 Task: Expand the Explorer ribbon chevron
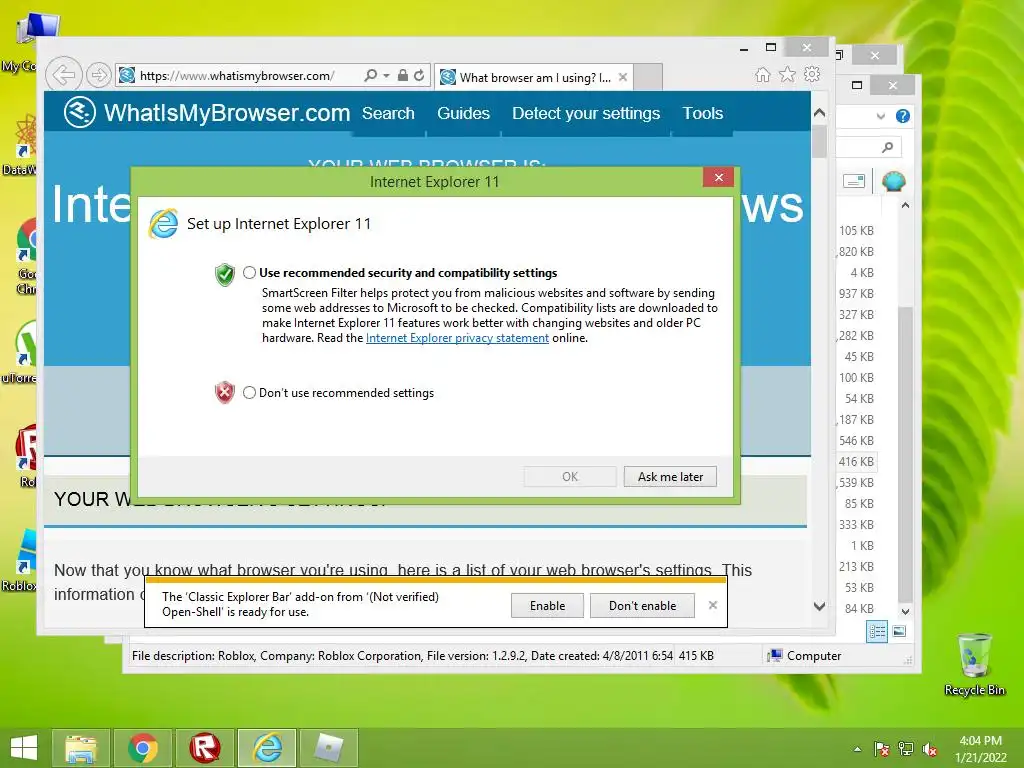click(x=880, y=116)
